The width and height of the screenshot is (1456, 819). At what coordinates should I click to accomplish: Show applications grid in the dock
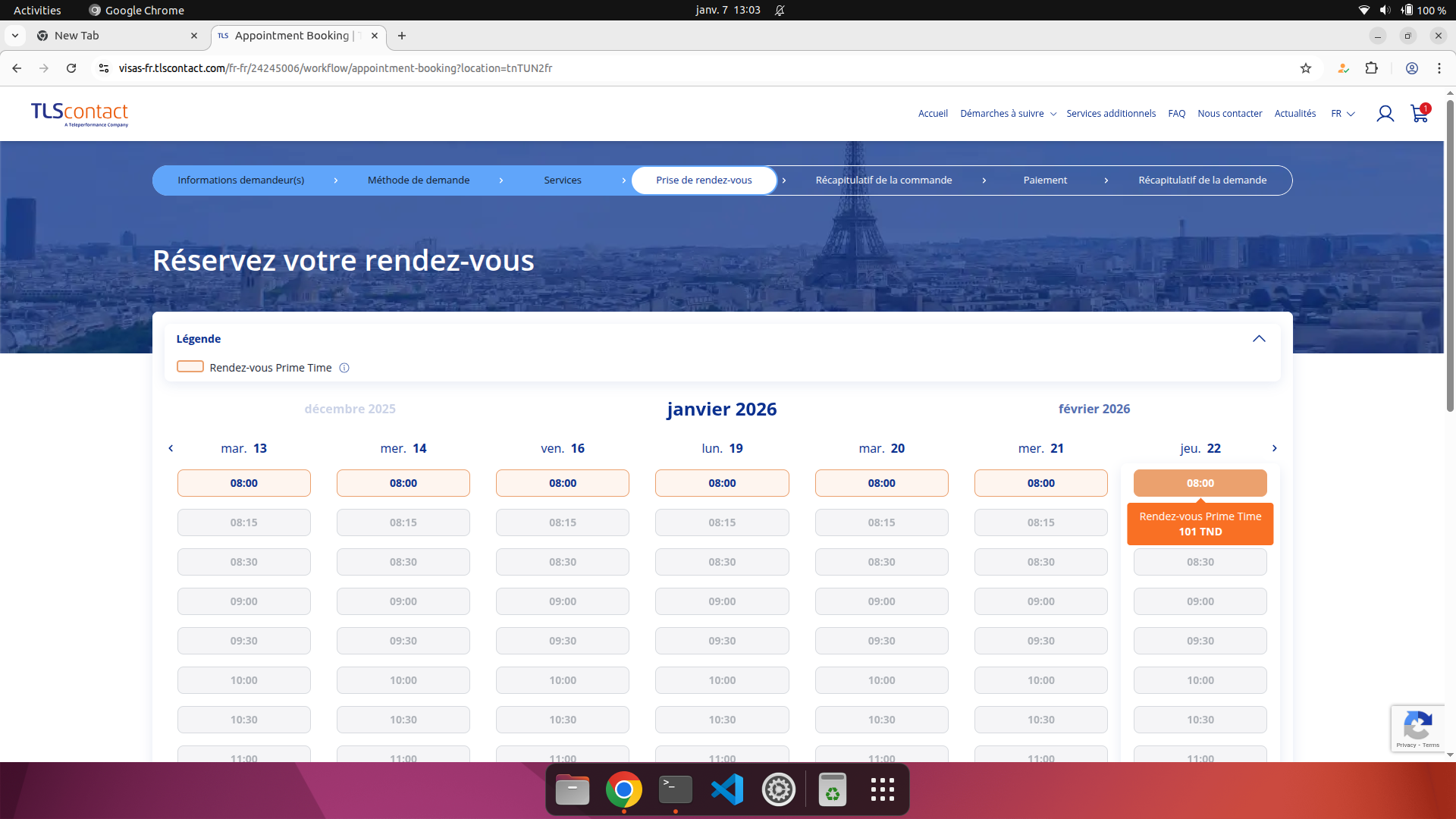tap(883, 790)
